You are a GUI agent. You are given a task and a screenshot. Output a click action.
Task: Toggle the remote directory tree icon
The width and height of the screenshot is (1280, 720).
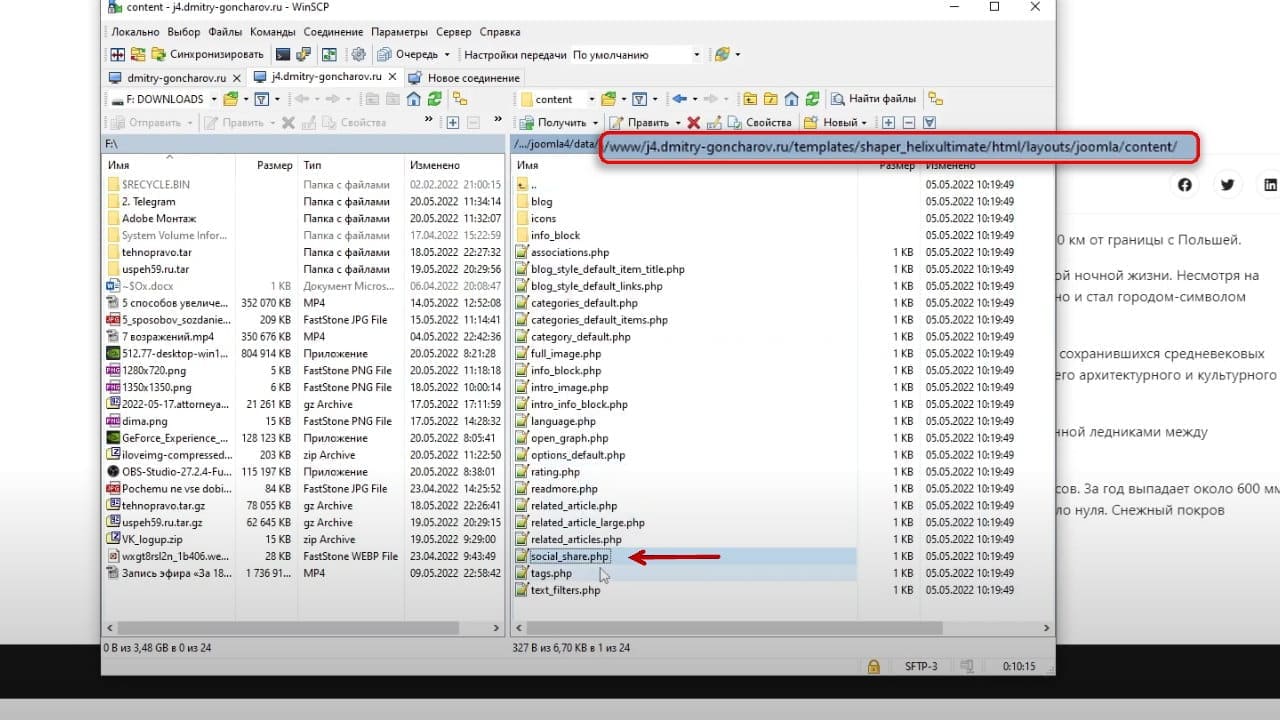pos(935,99)
